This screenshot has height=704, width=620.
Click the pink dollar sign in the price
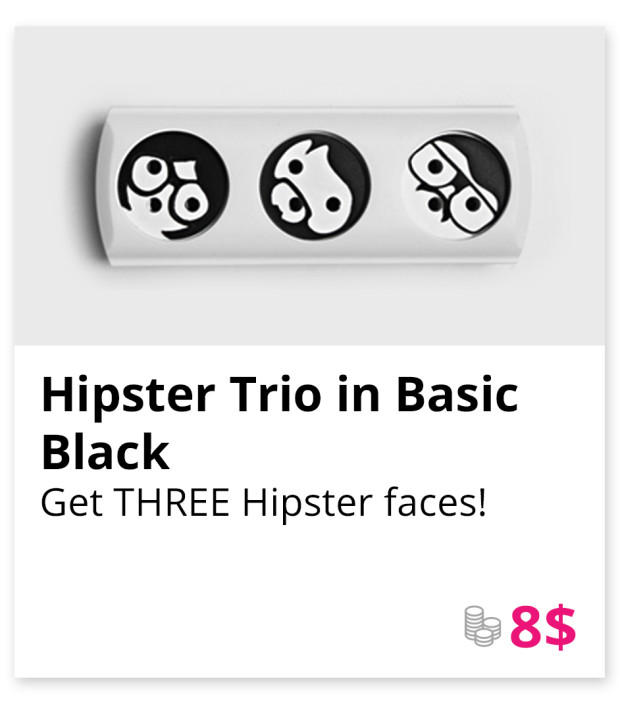[559, 627]
